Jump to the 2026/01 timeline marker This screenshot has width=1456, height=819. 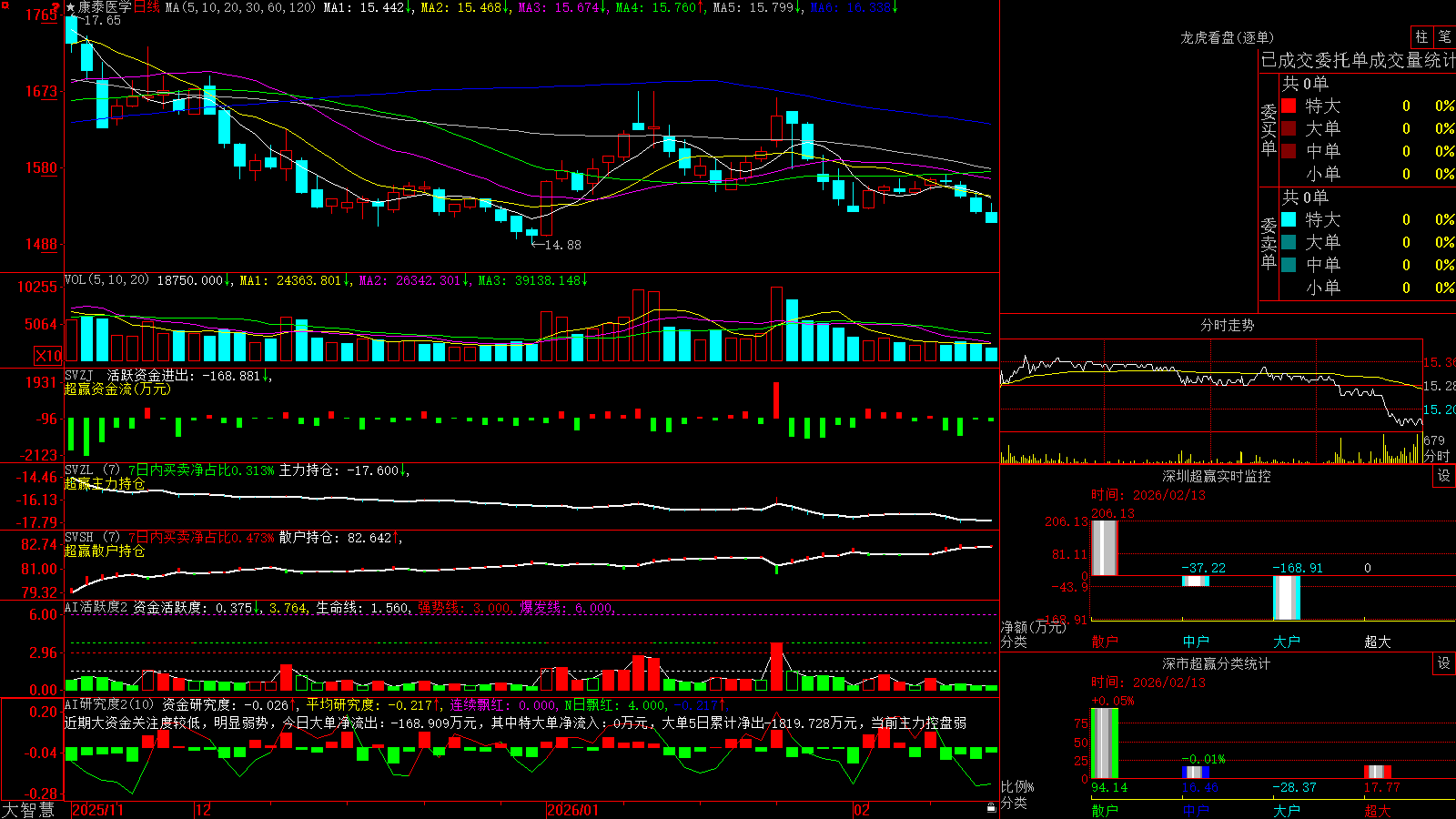[x=573, y=810]
